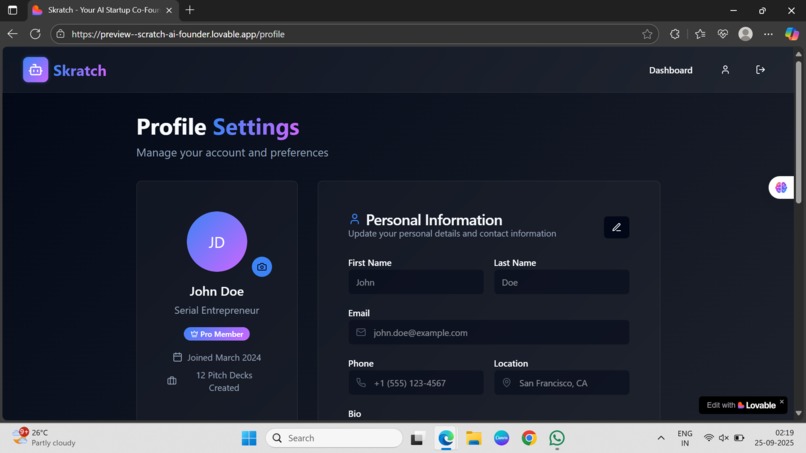Image resolution: width=806 pixels, height=453 pixels.
Task: Click the camera icon to change avatar
Action: [262, 267]
